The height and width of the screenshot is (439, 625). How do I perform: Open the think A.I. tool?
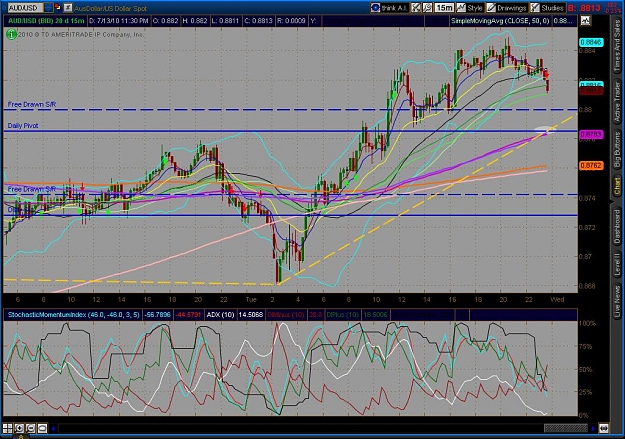389,8
